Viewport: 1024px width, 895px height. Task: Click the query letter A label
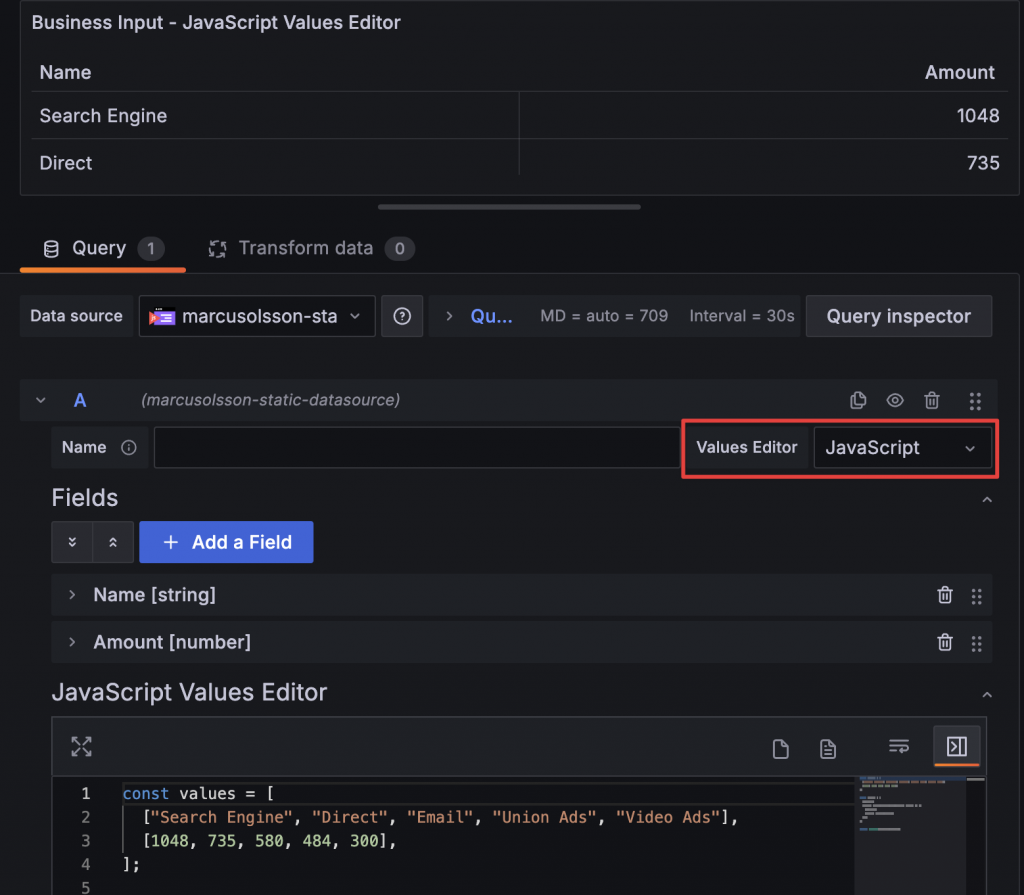(80, 400)
